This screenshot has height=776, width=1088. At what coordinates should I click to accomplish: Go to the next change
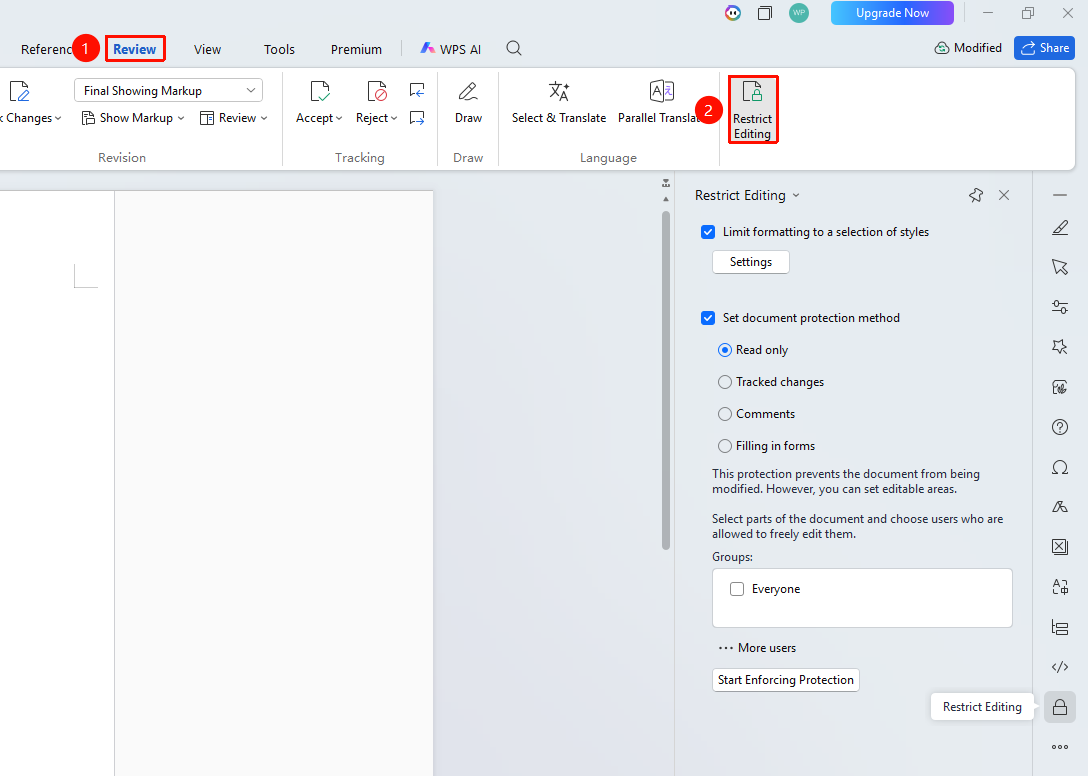tap(417, 118)
